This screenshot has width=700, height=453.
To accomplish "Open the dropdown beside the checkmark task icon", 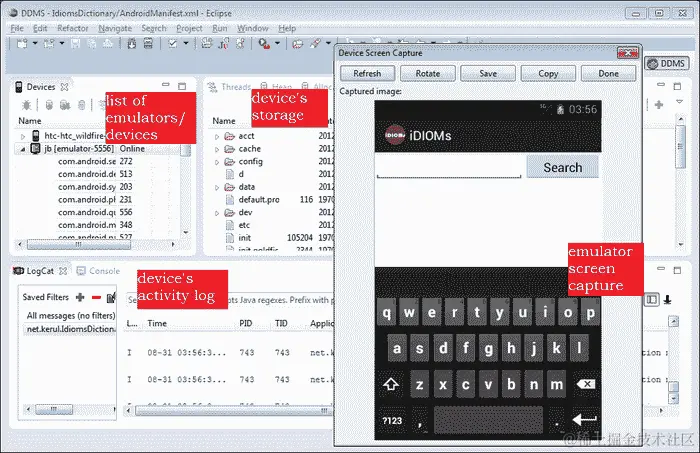I will pos(186,43).
